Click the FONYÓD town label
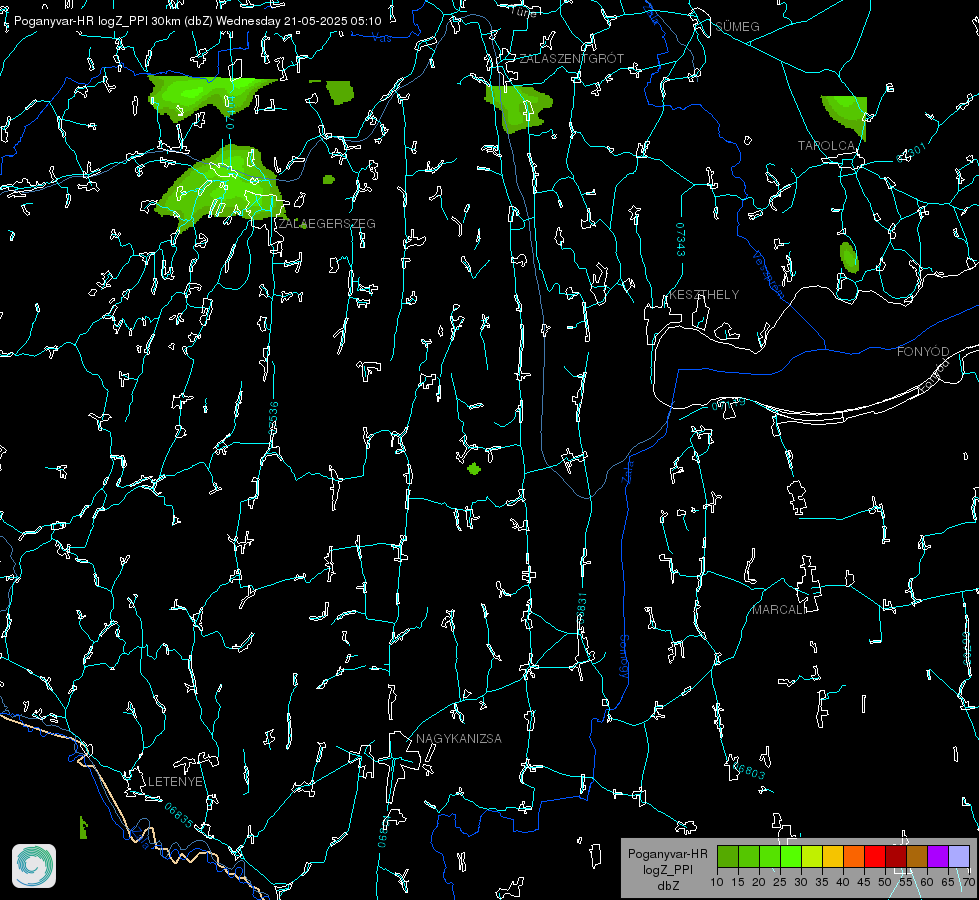The image size is (979, 900). tap(923, 352)
